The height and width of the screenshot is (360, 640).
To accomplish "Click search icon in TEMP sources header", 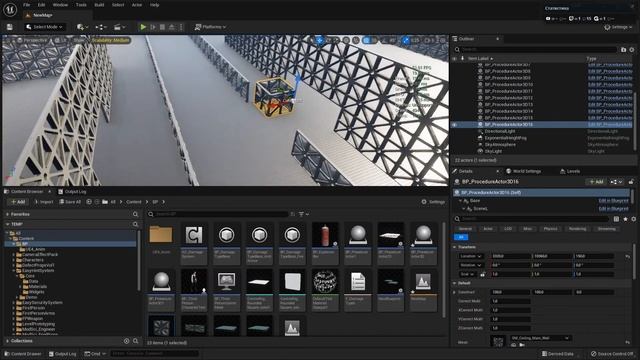I will tap(136, 224).
